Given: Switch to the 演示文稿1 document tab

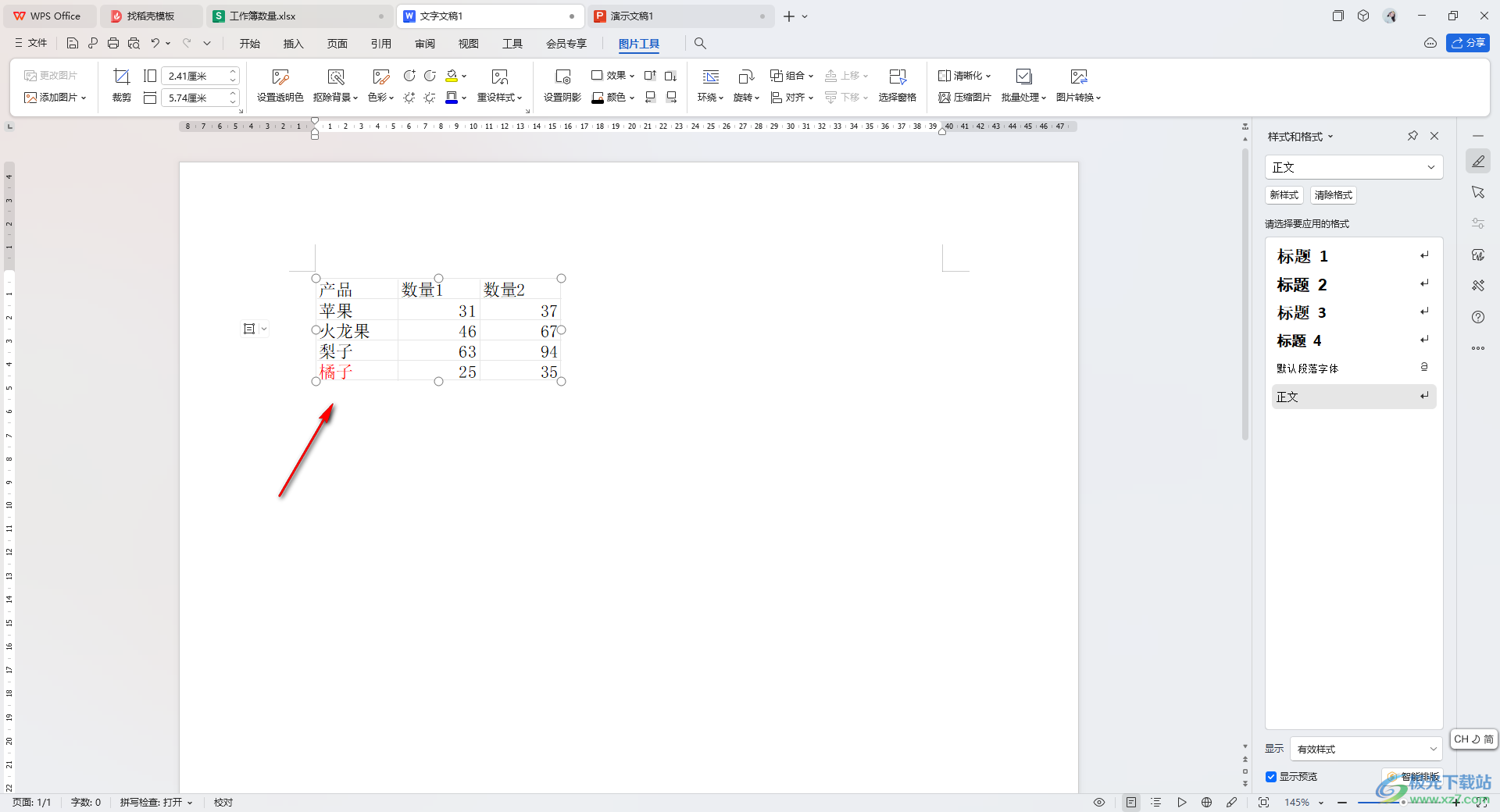Looking at the screenshot, I should pos(680,16).
